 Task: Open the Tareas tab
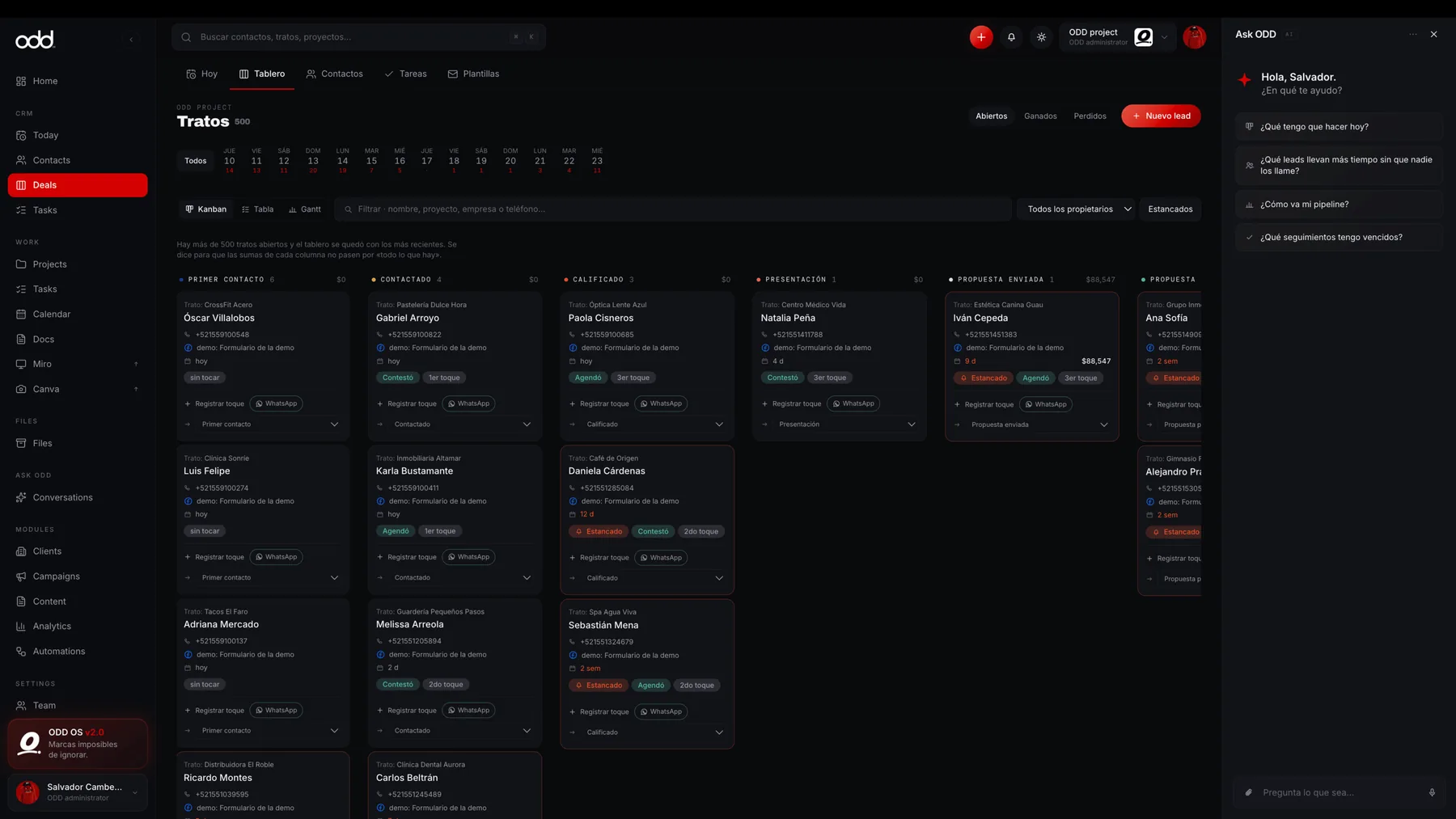[x=405, y=74]
